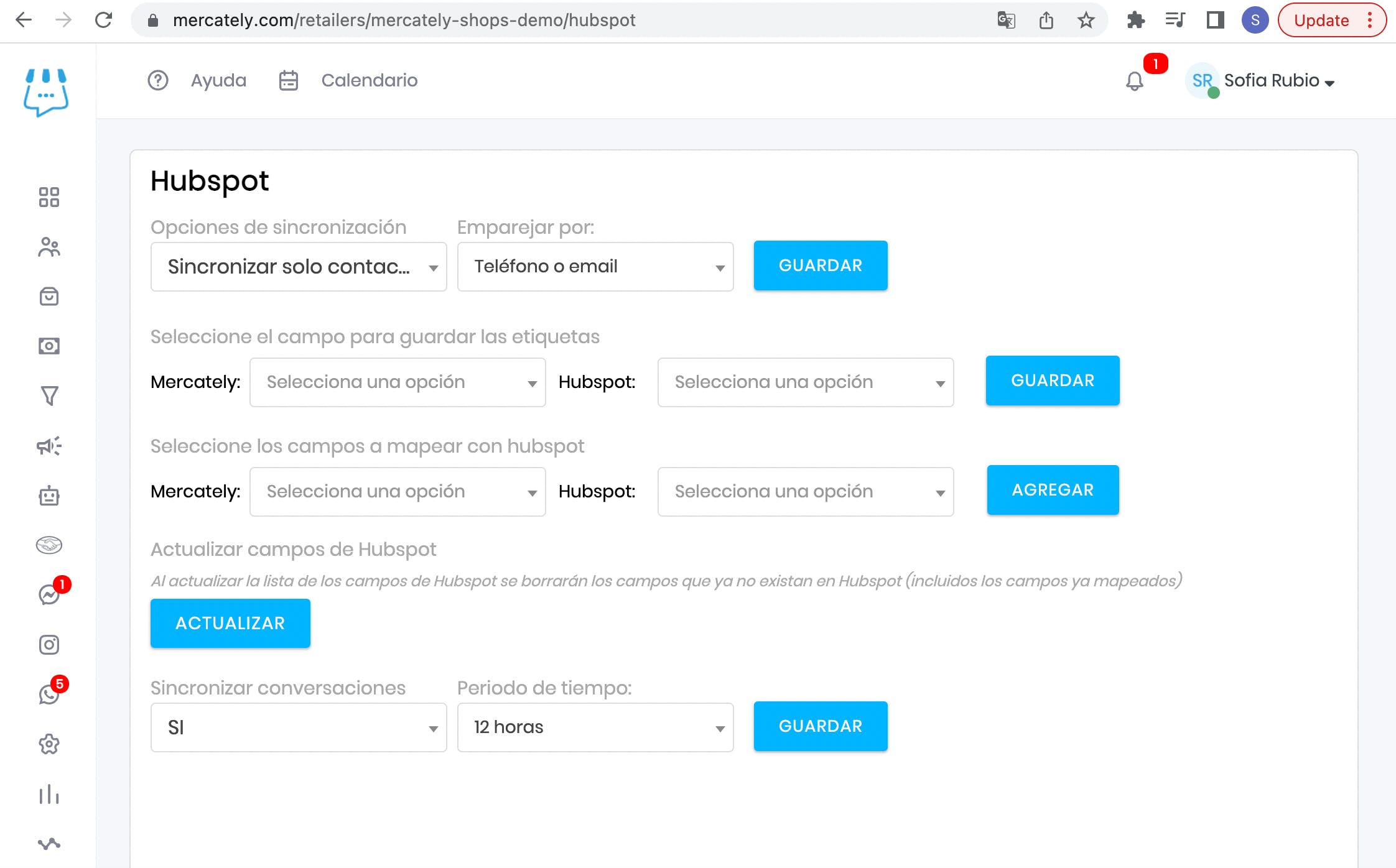Click GUARDAR next to sync options

(820, 265)
